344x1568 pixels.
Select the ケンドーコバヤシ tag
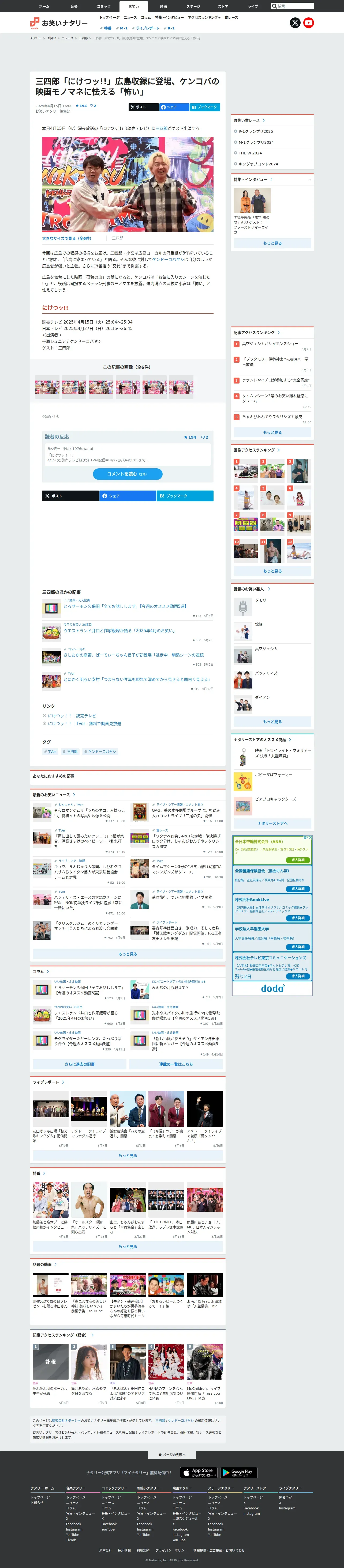pyautogui.click(x=100, y=752)
